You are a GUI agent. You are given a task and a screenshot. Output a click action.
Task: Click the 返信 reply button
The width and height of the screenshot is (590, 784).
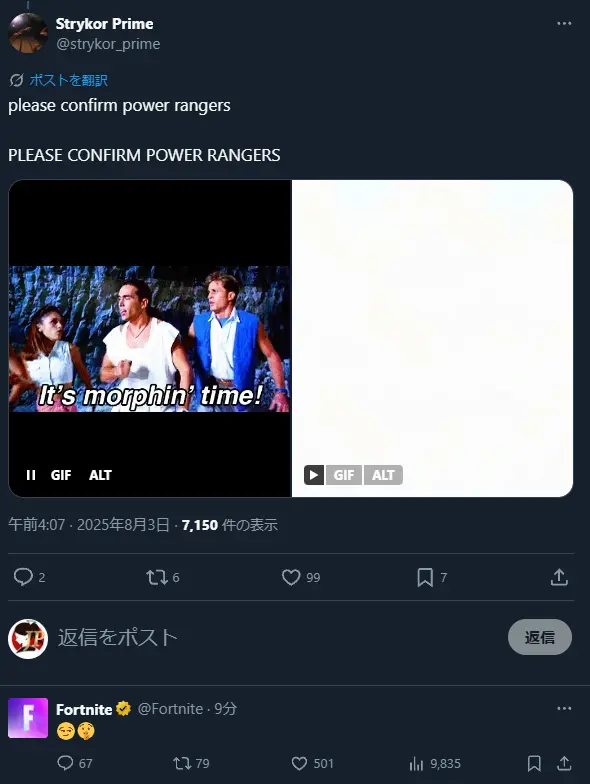pyautogui.click(x=540, y=637)
